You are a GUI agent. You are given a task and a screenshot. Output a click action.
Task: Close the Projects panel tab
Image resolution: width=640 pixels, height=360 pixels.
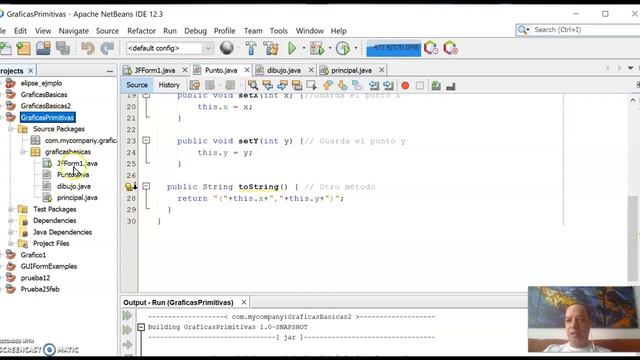(31, 71)
